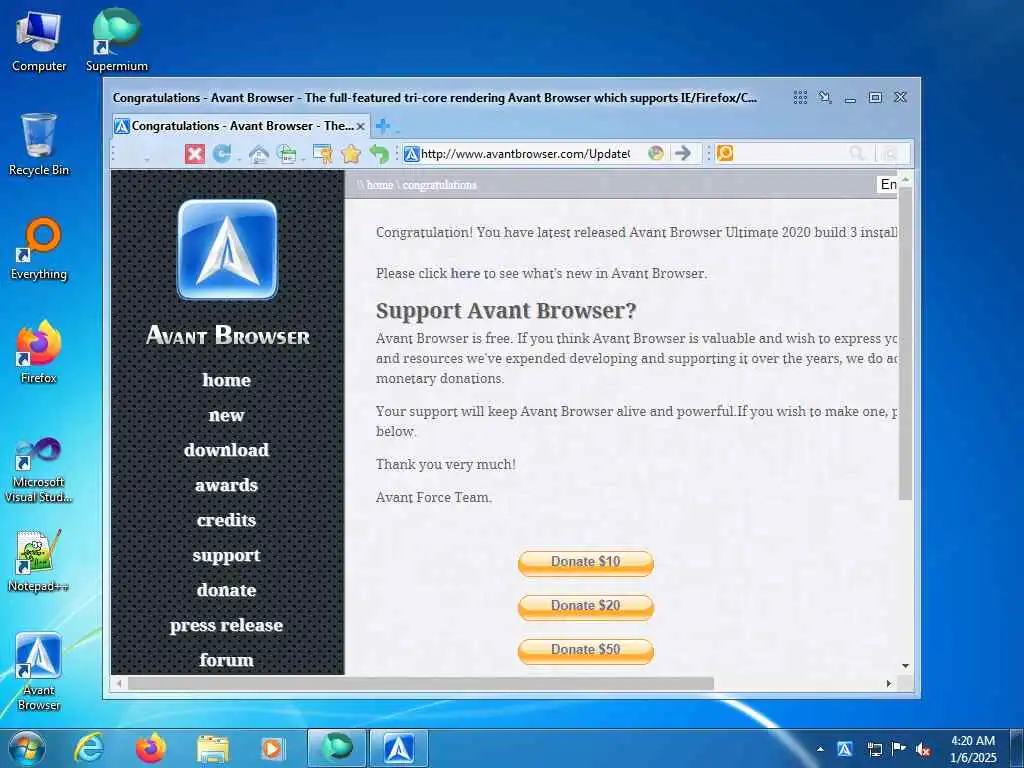Screen dimensions: 1024x768
Task: Open the Windows Start button
Action: coord(27,748)
